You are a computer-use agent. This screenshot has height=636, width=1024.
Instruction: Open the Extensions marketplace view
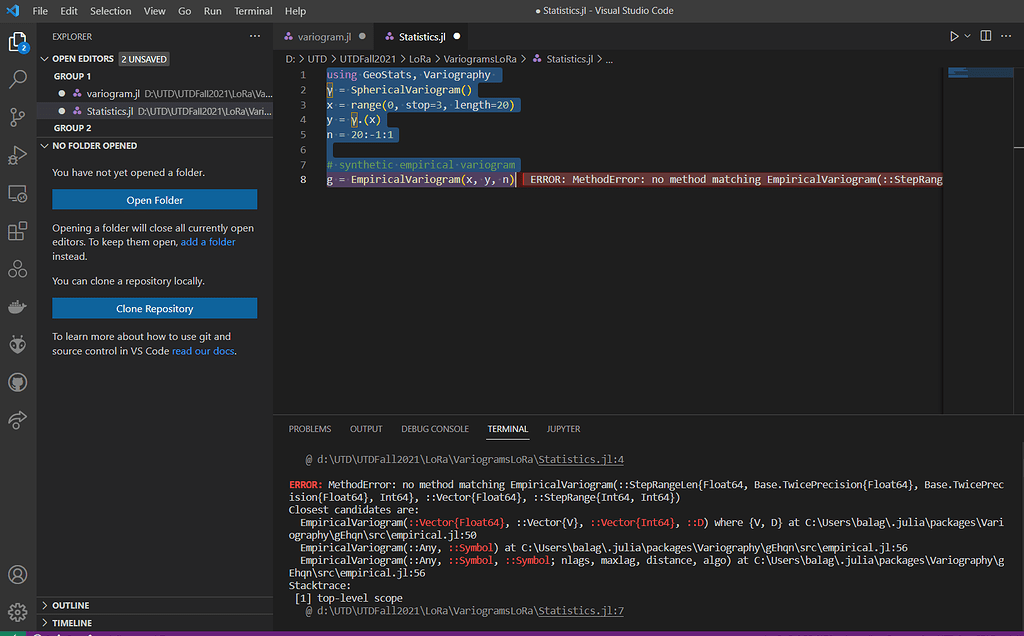click(x=17, y=232)
